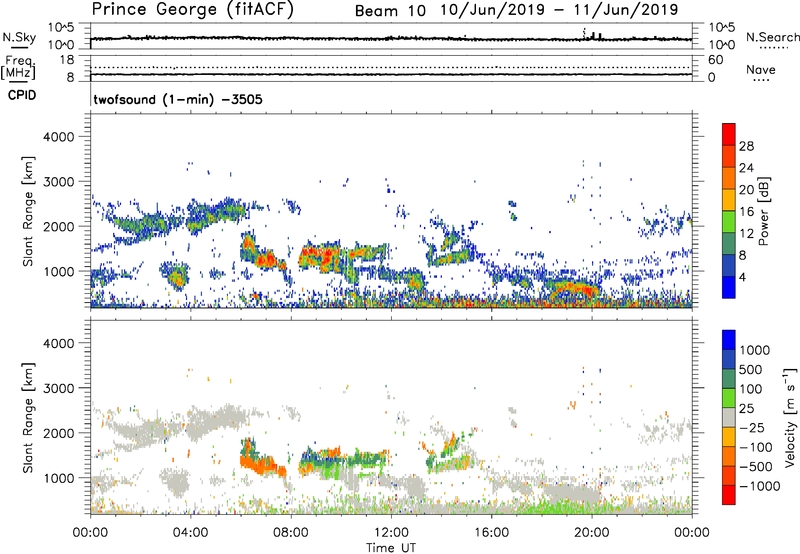Click the "N.Sky" axis label
Viewport: 800px width, 554px height.
(19, 37)
